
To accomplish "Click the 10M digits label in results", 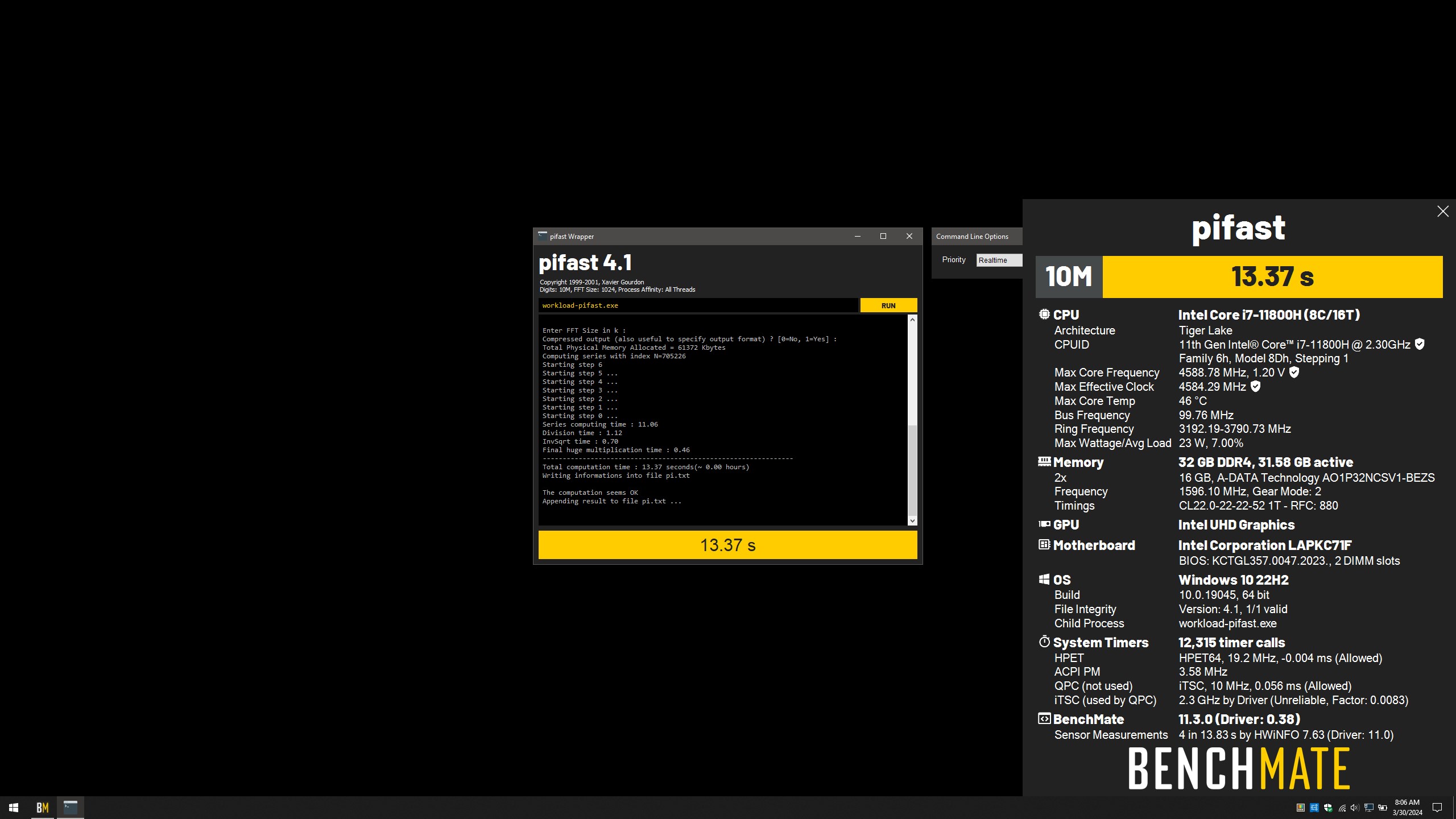I will tap(1069, 277).
